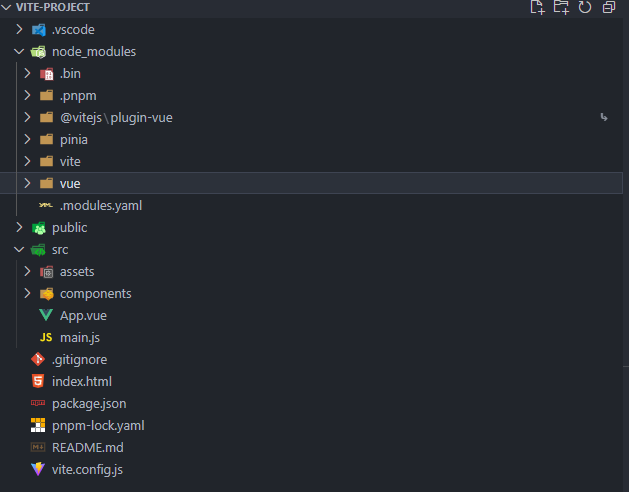Click the JS icon beside main.js

click(x=46, y=337)
